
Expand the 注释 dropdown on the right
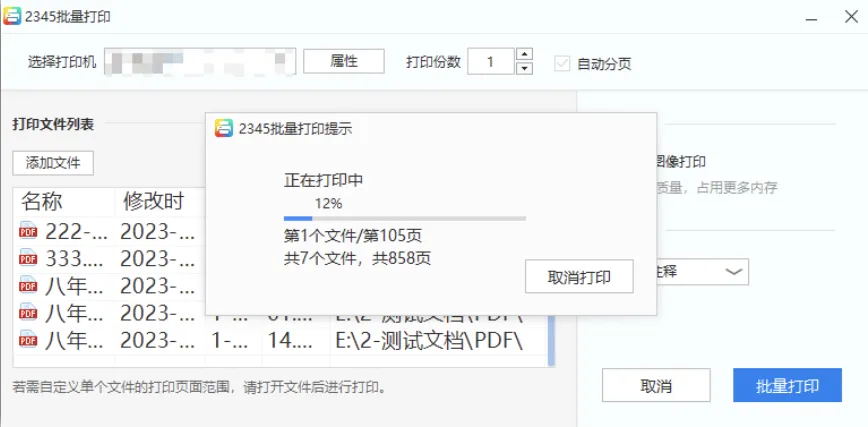pos(734,272)
